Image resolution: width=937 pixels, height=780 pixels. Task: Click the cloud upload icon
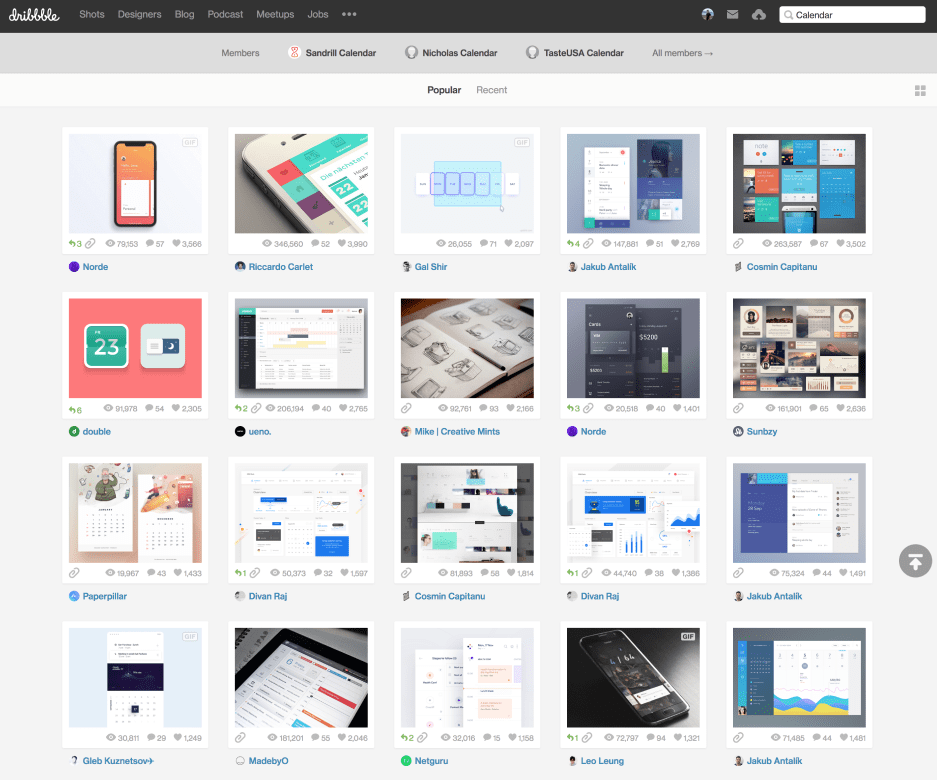click(759, 14)
